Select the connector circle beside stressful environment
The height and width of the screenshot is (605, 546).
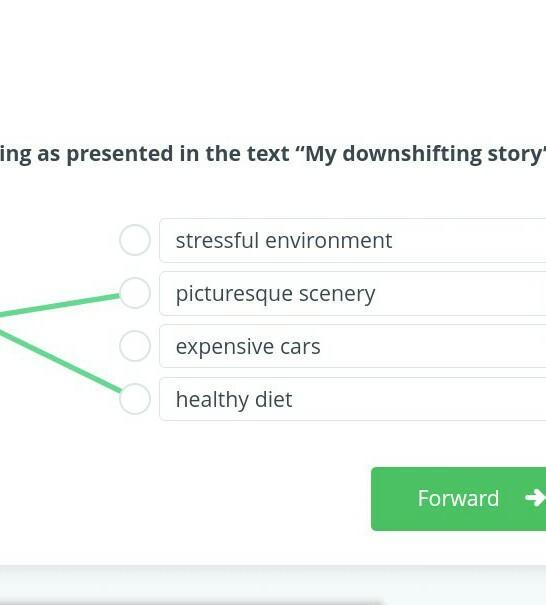[135, 240]
